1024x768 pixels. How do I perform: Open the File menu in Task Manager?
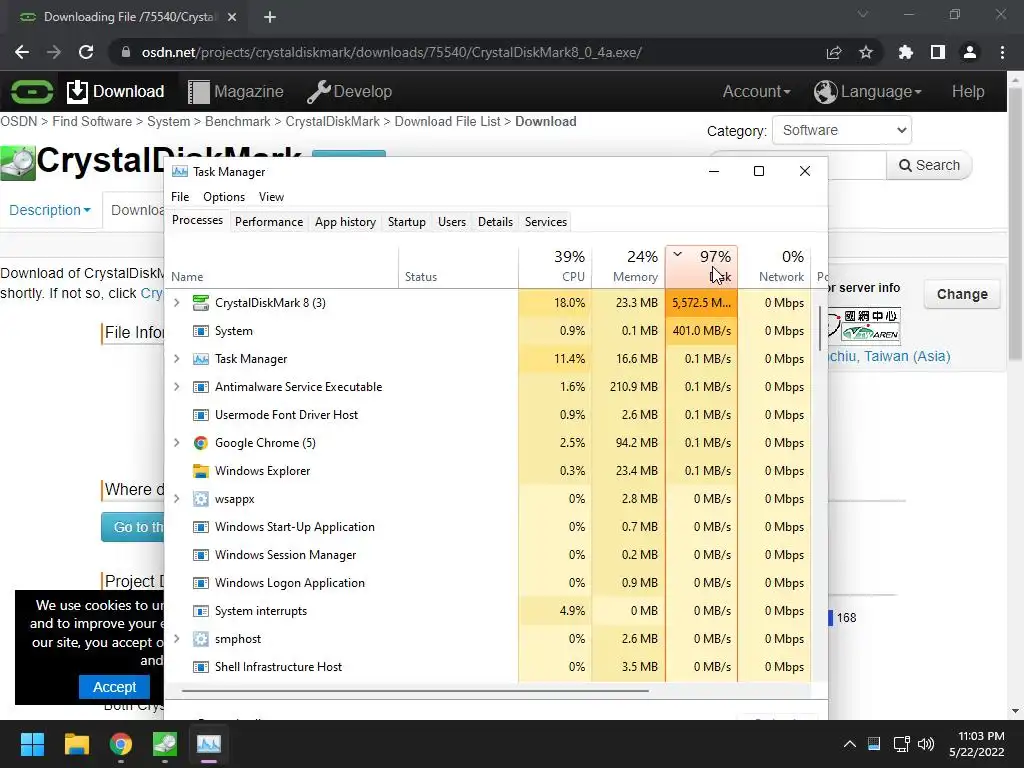(x=180, y=197)
